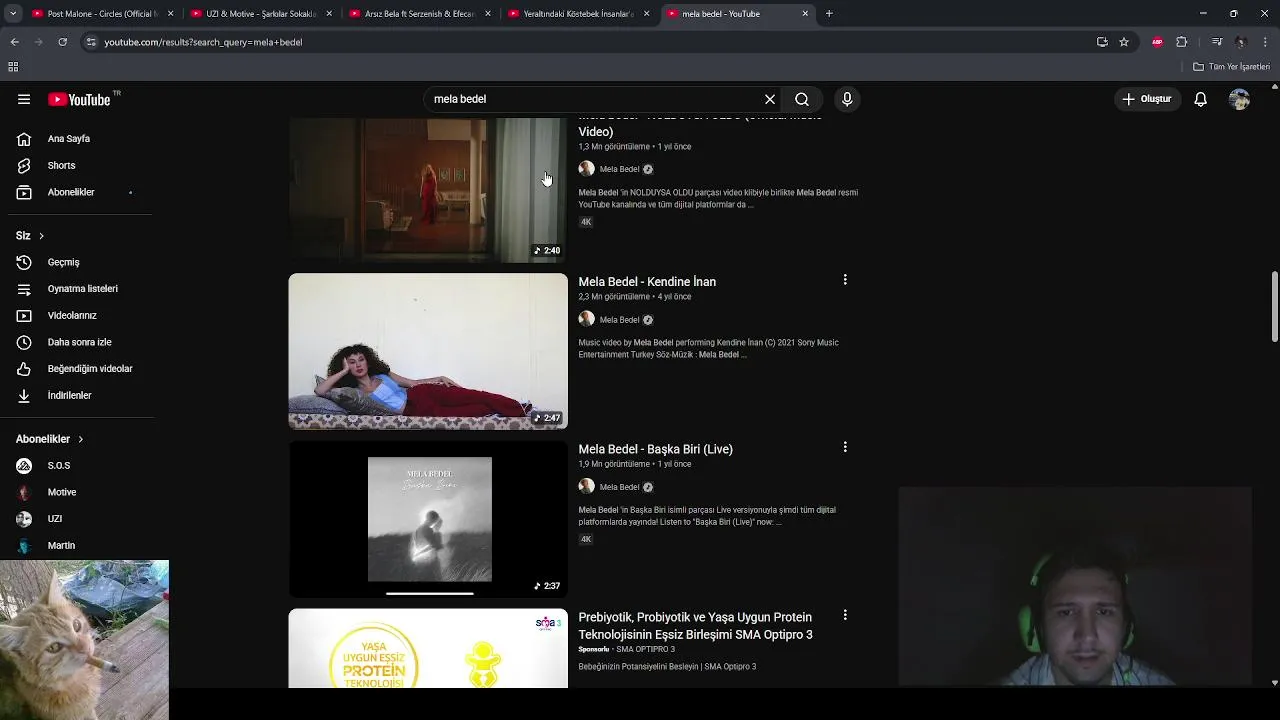The image size is (1280, 720).
Task: Expand the Abonelikler section header
Action: 50,439
